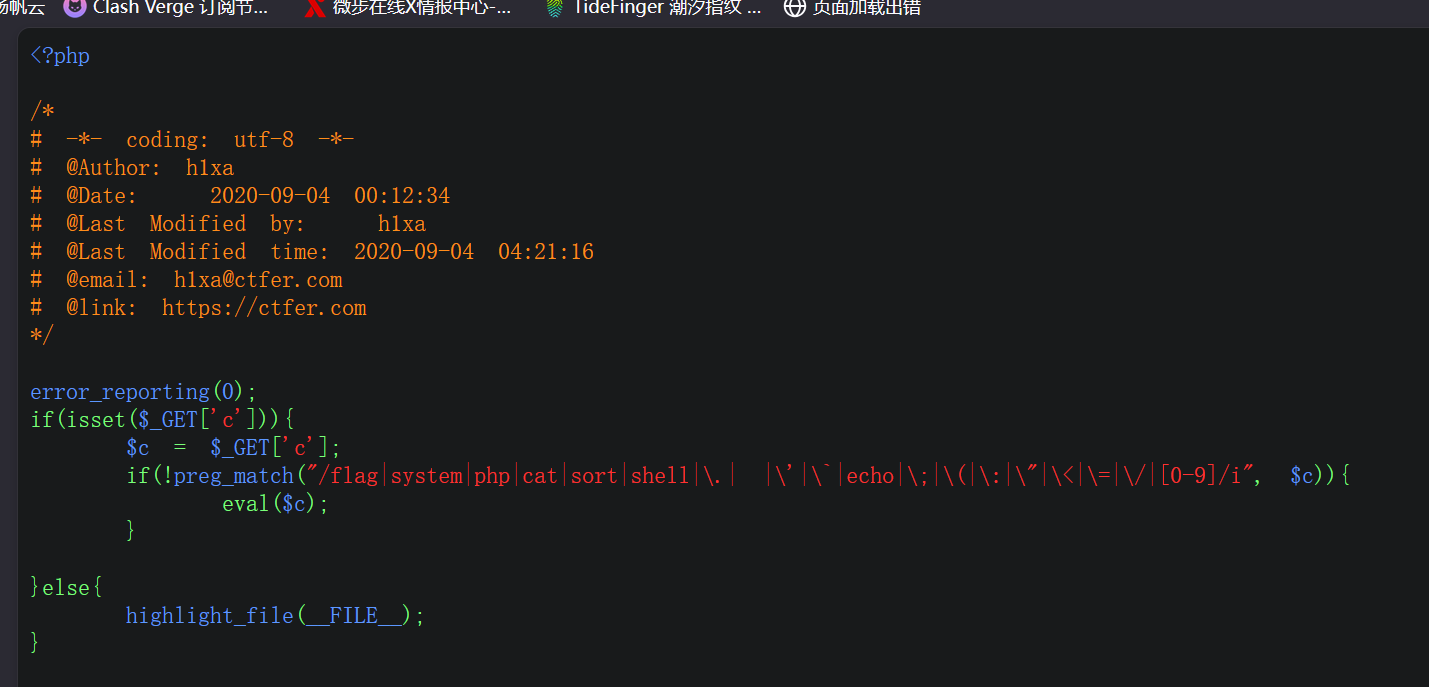1429x687 pixels.
Task: Click the email 'h1xa@ctfer.com'
Action: pyautogui.click(x=258, y=280)
